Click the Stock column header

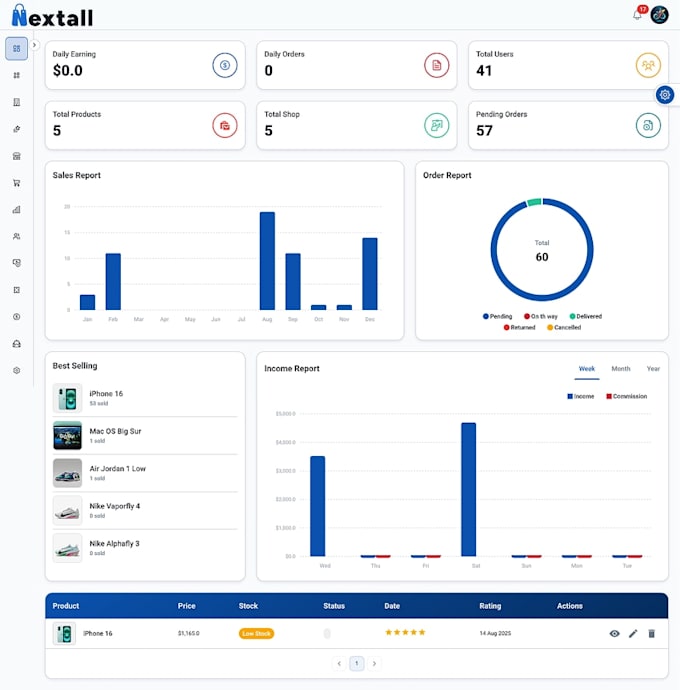tap(248, 606)
